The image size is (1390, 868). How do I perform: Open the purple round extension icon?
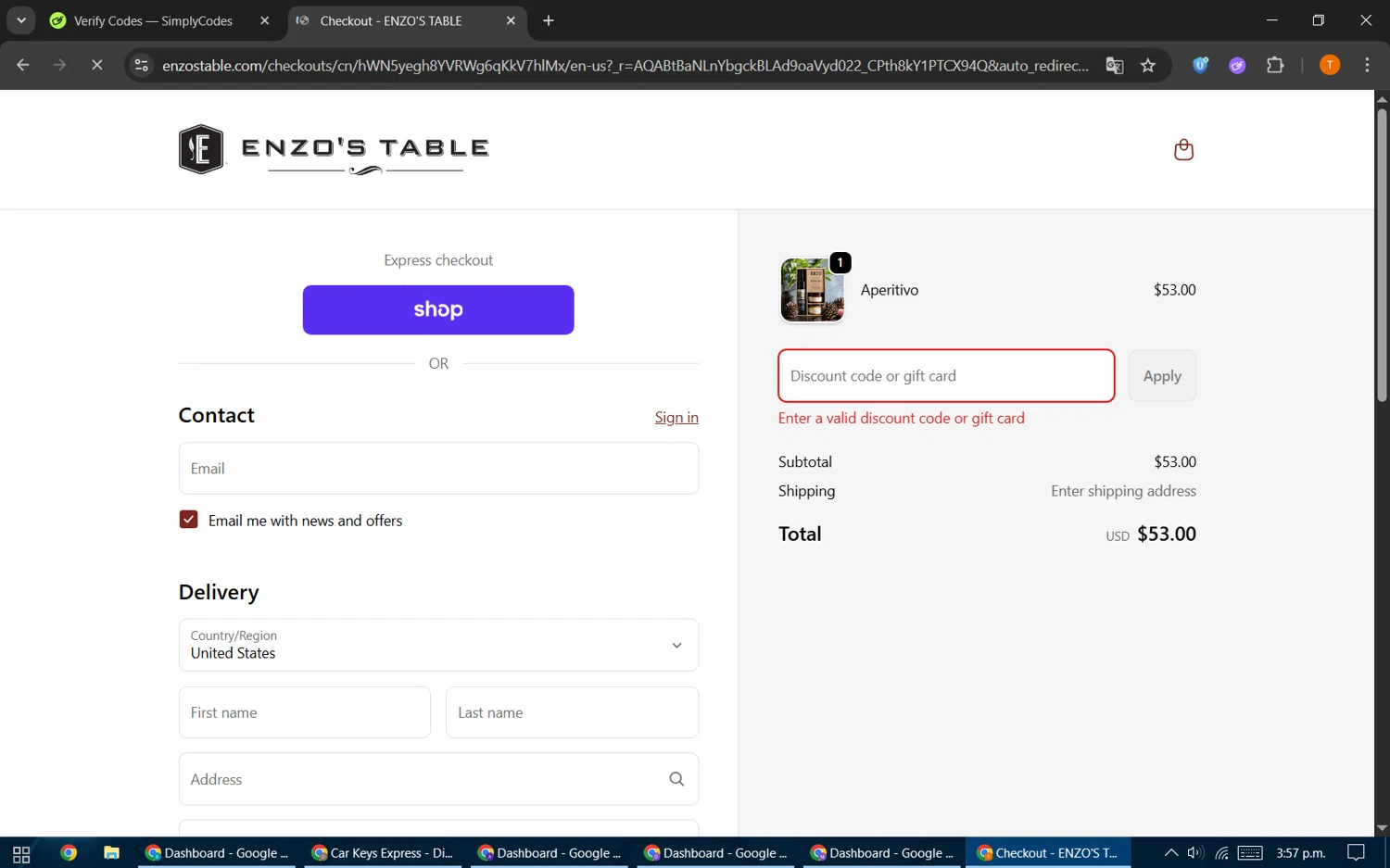(1237, 65)
